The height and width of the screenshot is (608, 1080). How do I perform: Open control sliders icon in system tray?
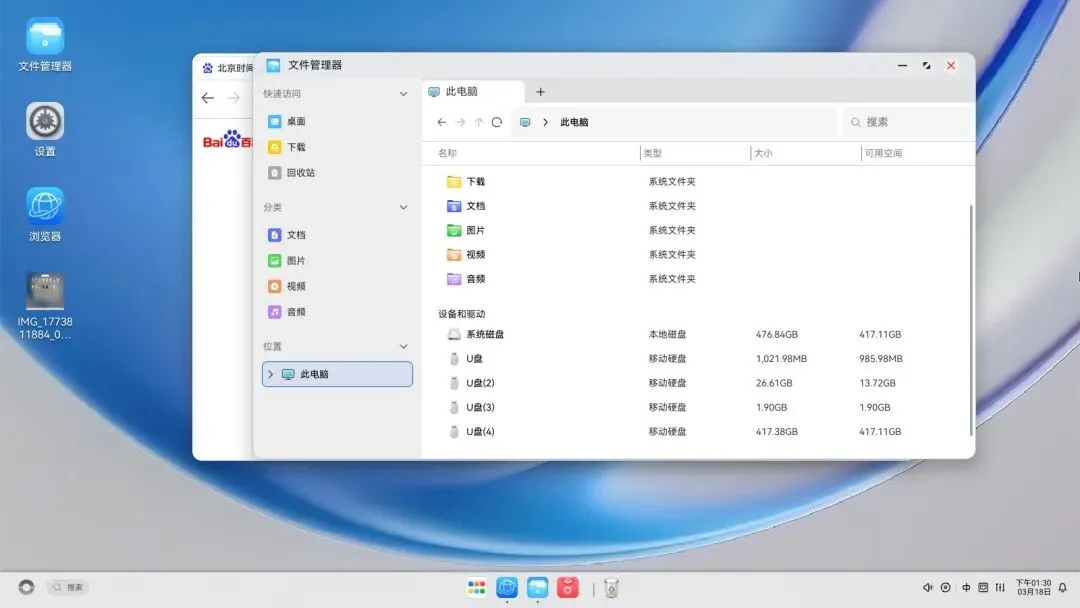coord(1000,587)
